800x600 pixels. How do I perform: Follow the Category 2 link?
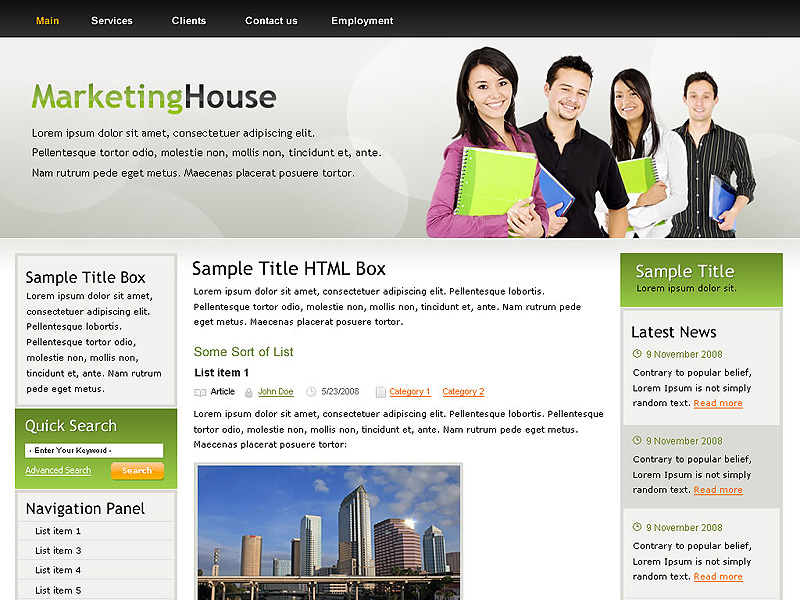tap(463, 392)
